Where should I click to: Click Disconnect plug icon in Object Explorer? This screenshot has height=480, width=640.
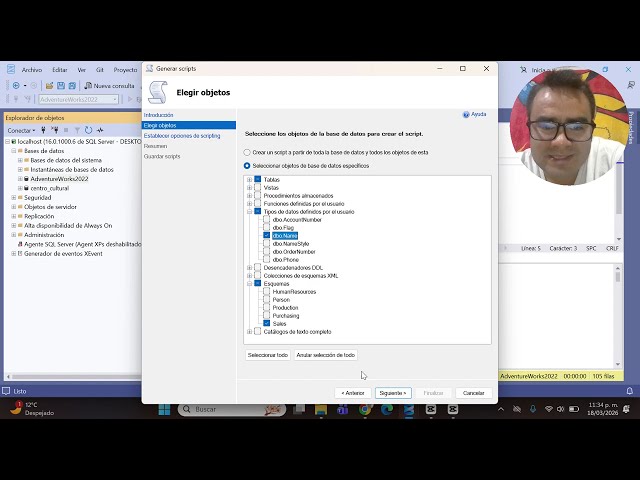pos(54,130)
